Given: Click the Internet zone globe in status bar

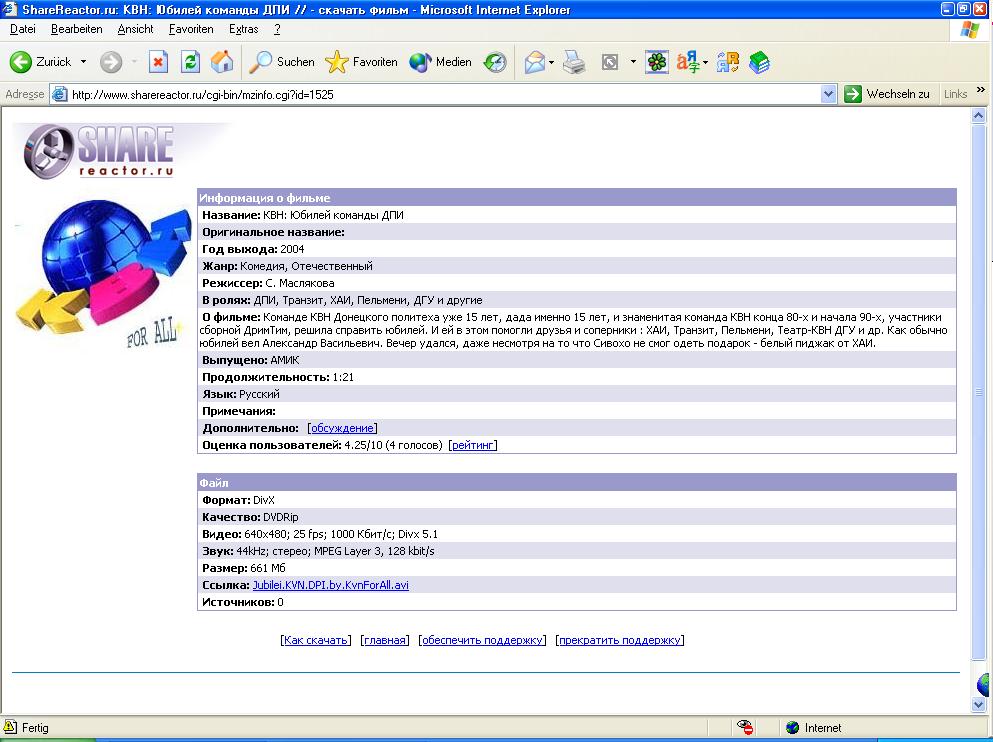Looking at the screenshot, I should click(792, 727).
